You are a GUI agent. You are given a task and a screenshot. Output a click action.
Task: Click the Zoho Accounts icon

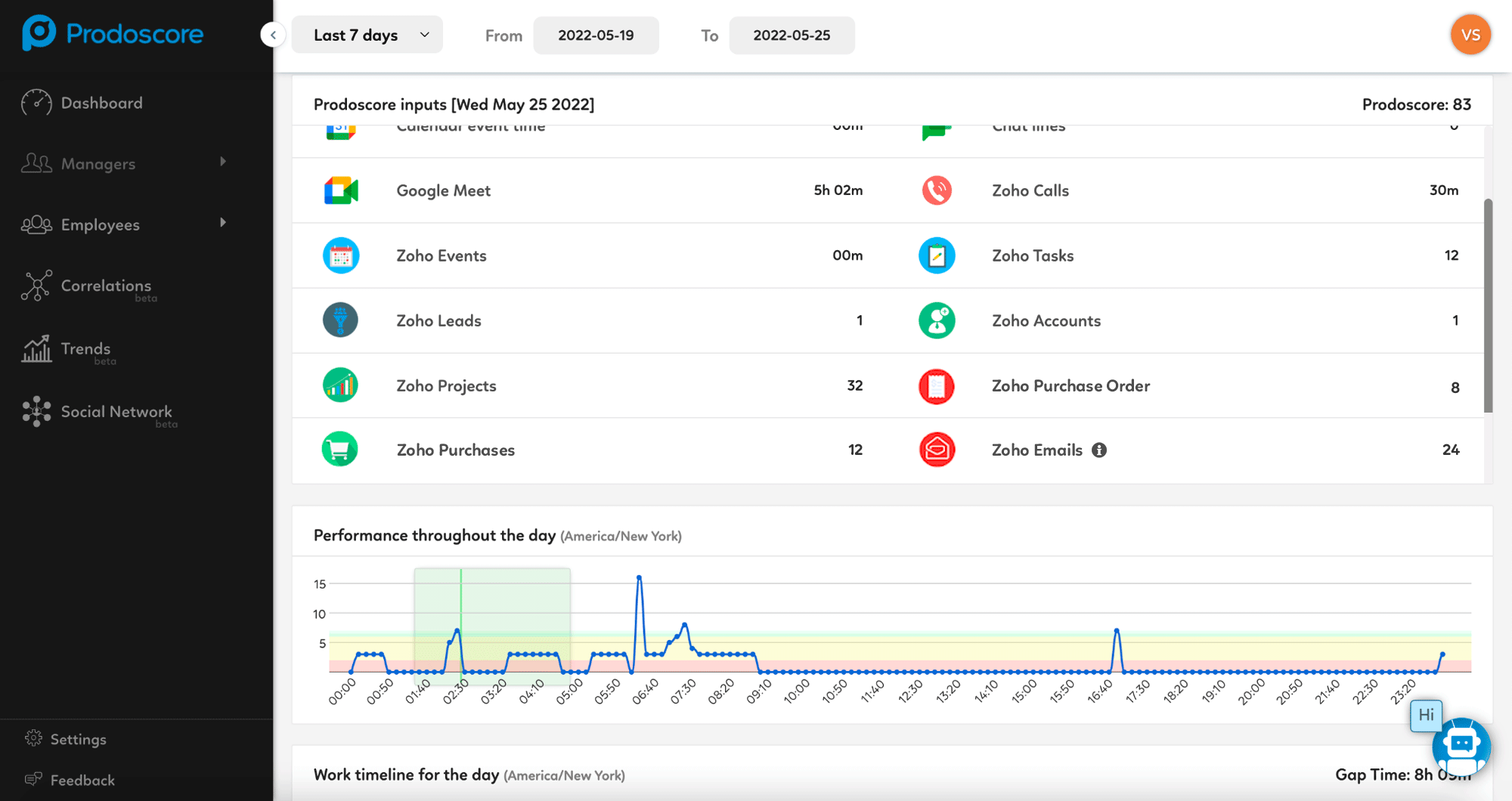click(x=937, y=320)
